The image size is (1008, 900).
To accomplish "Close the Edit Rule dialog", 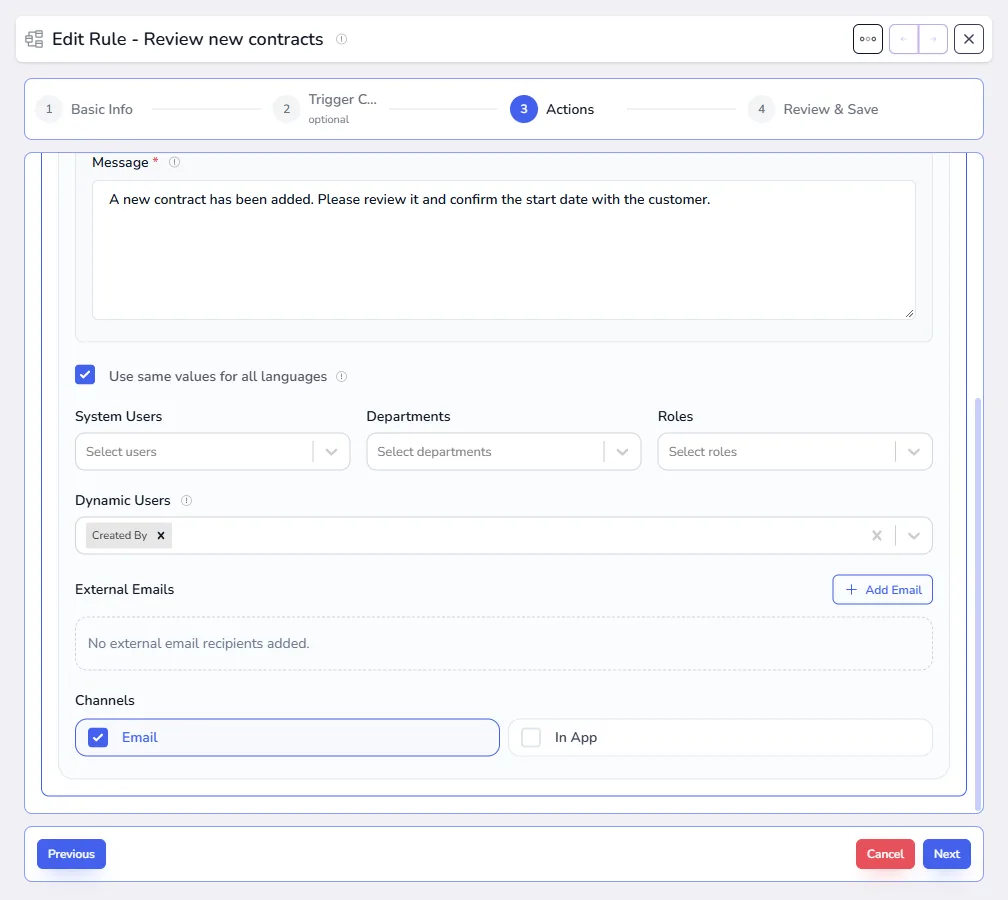I will click(968, 39).
